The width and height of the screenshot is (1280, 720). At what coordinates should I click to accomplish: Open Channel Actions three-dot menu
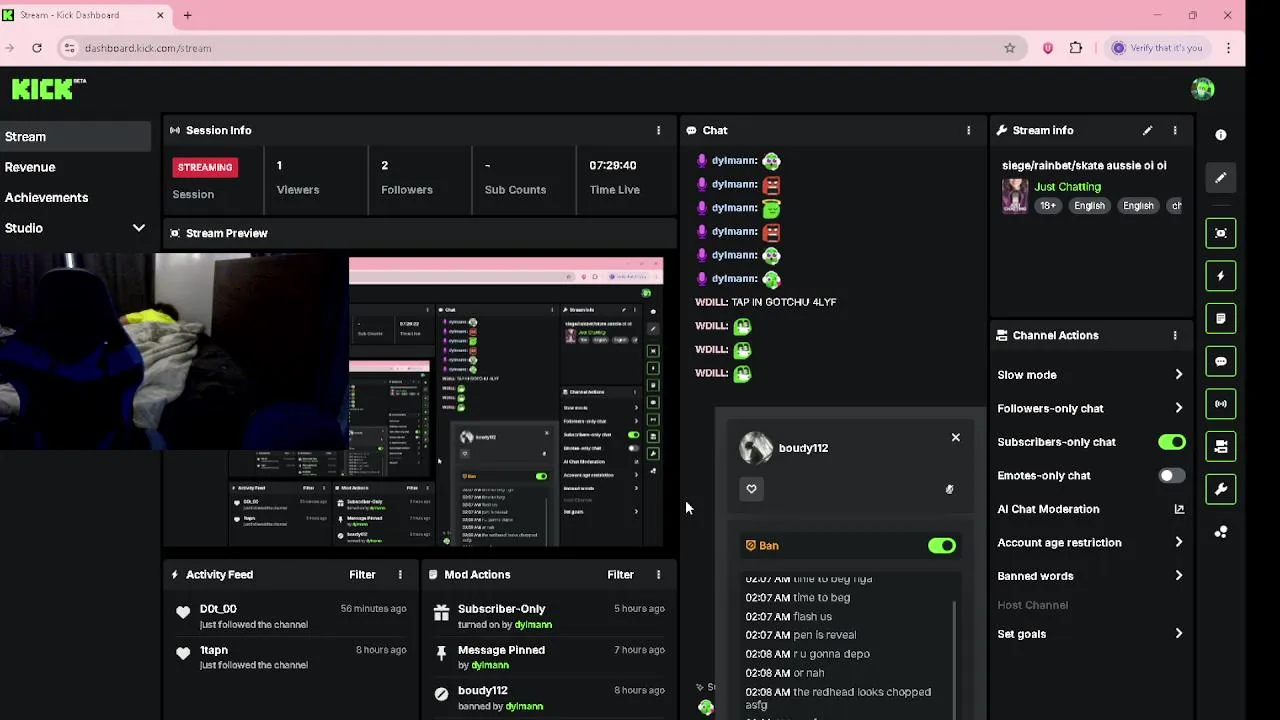pos(1175,335)
